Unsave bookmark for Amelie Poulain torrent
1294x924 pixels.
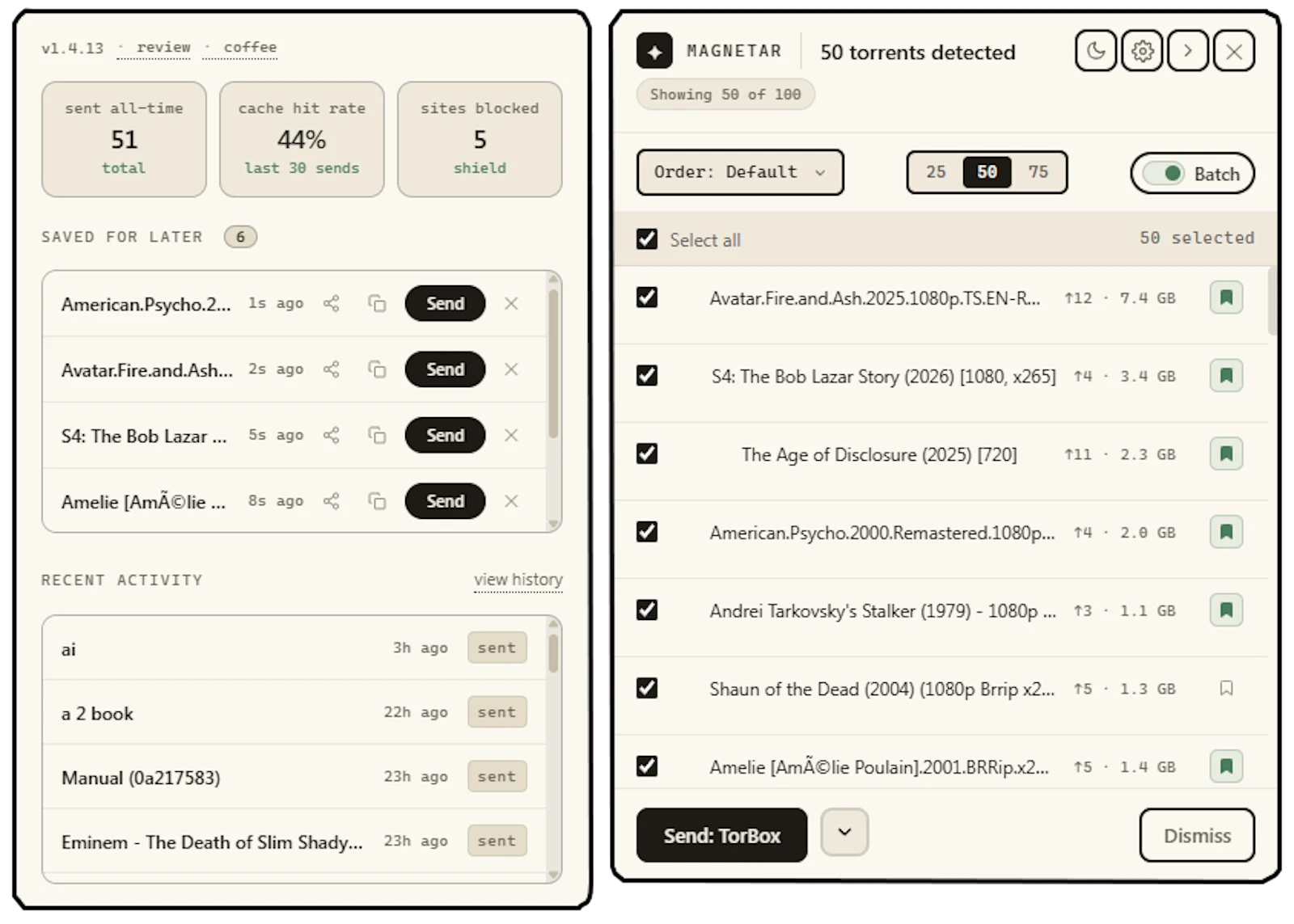(1226, 766)
